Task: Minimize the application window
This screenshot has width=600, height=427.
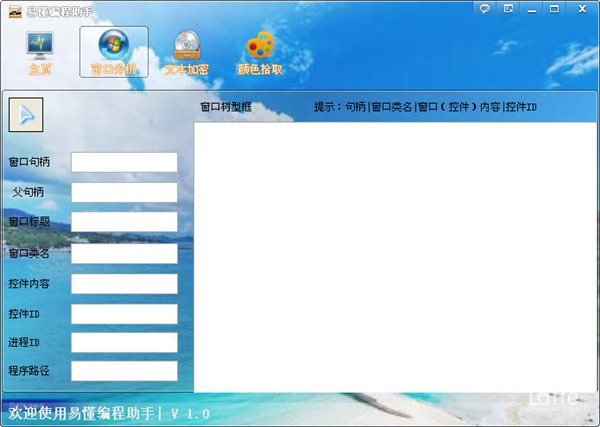Action: tap(532, 9)
